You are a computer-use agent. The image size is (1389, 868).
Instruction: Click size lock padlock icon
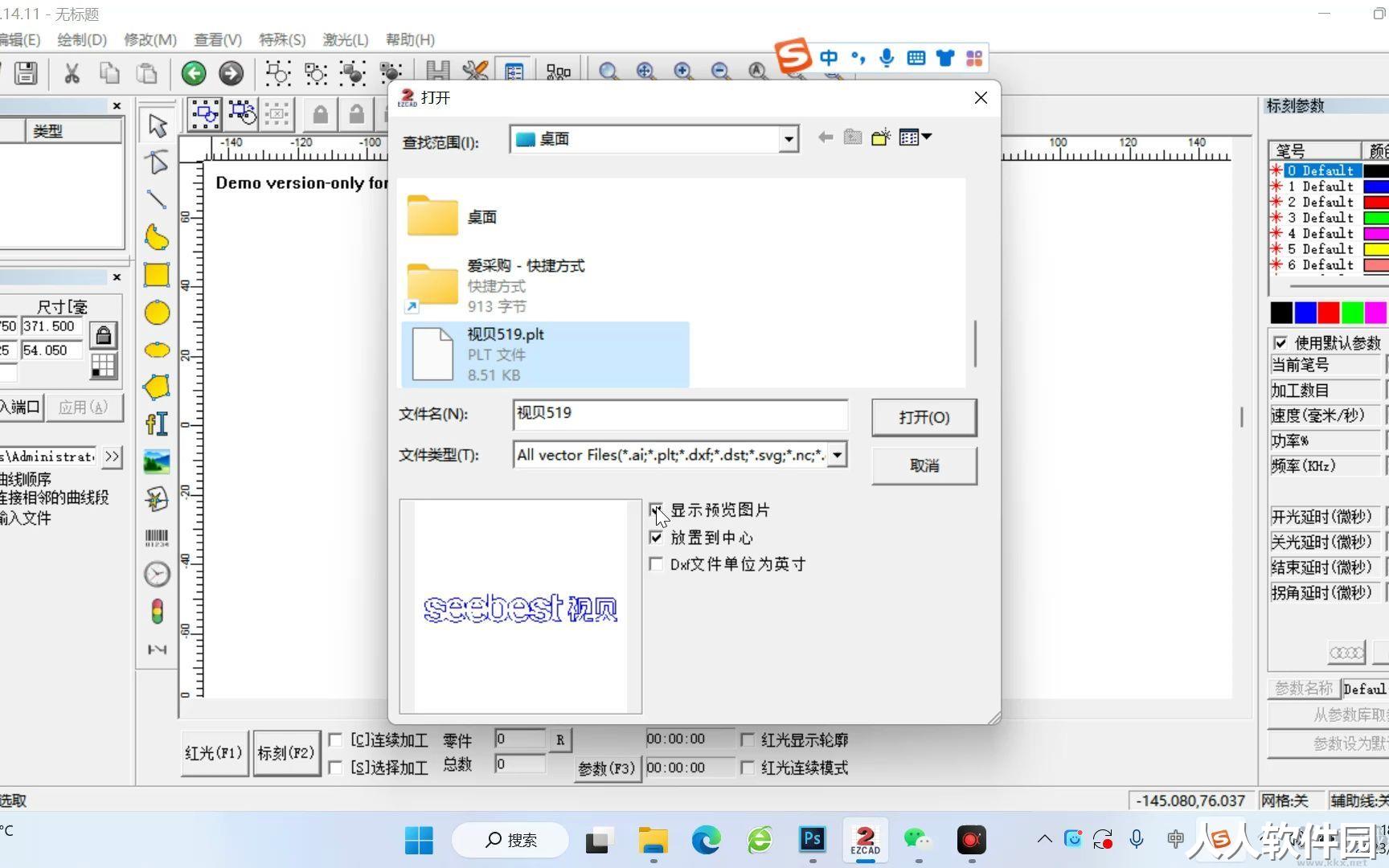pos(104,335)
